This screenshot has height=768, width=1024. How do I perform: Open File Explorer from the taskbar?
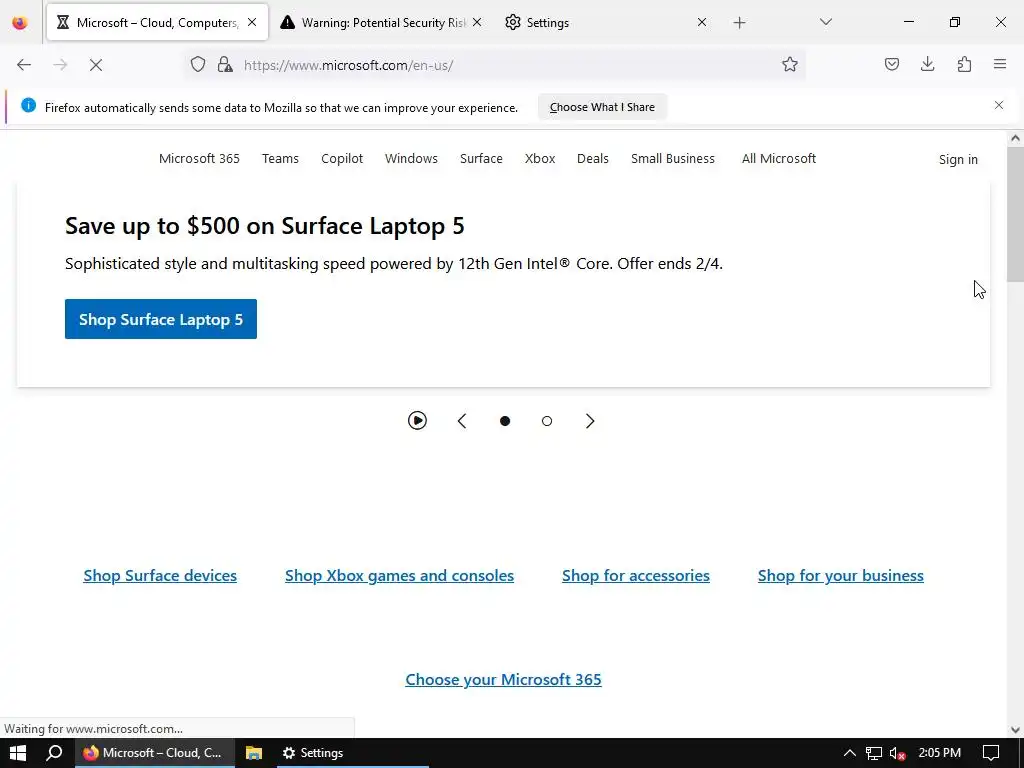pyautogui.click(x=253, y=753)
